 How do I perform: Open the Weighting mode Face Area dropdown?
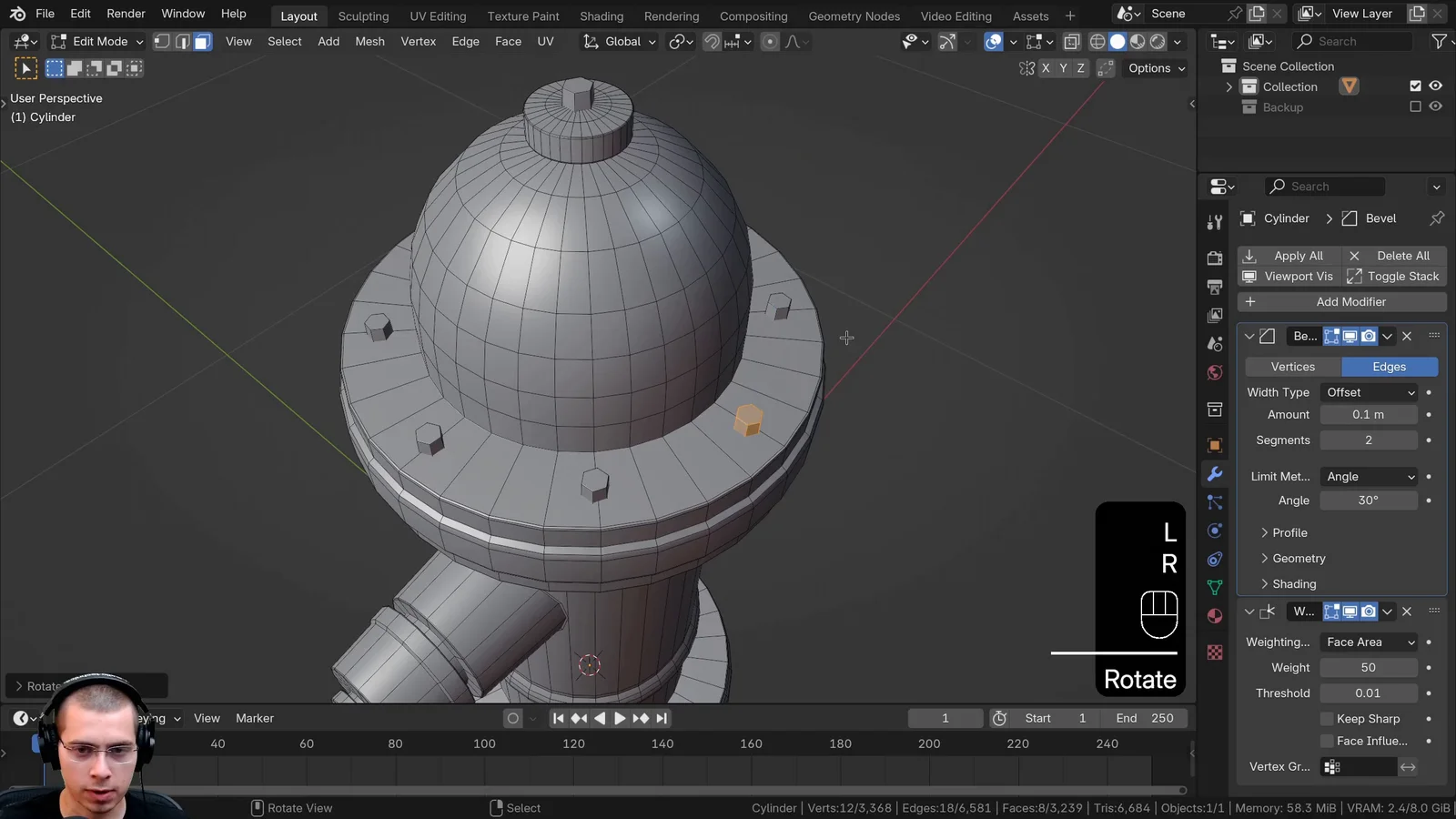coord(1368,642)
